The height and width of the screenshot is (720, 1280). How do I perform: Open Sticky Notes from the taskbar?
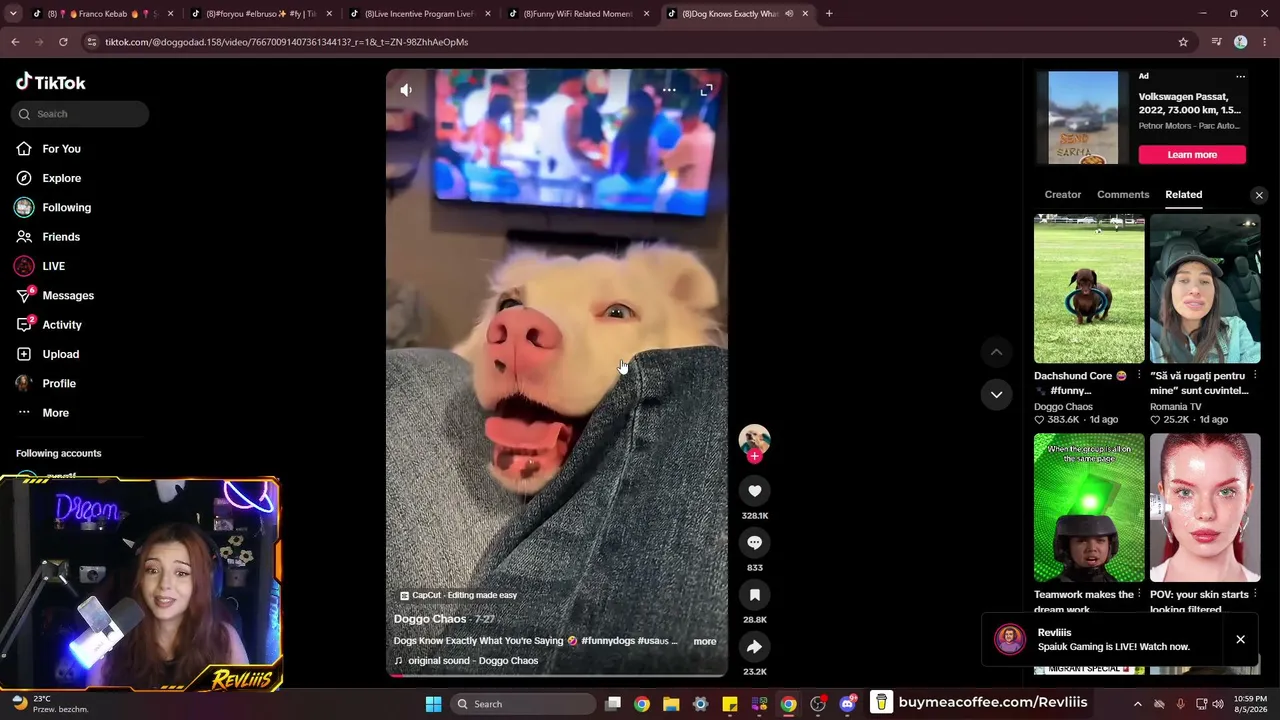tap(730, 704)
